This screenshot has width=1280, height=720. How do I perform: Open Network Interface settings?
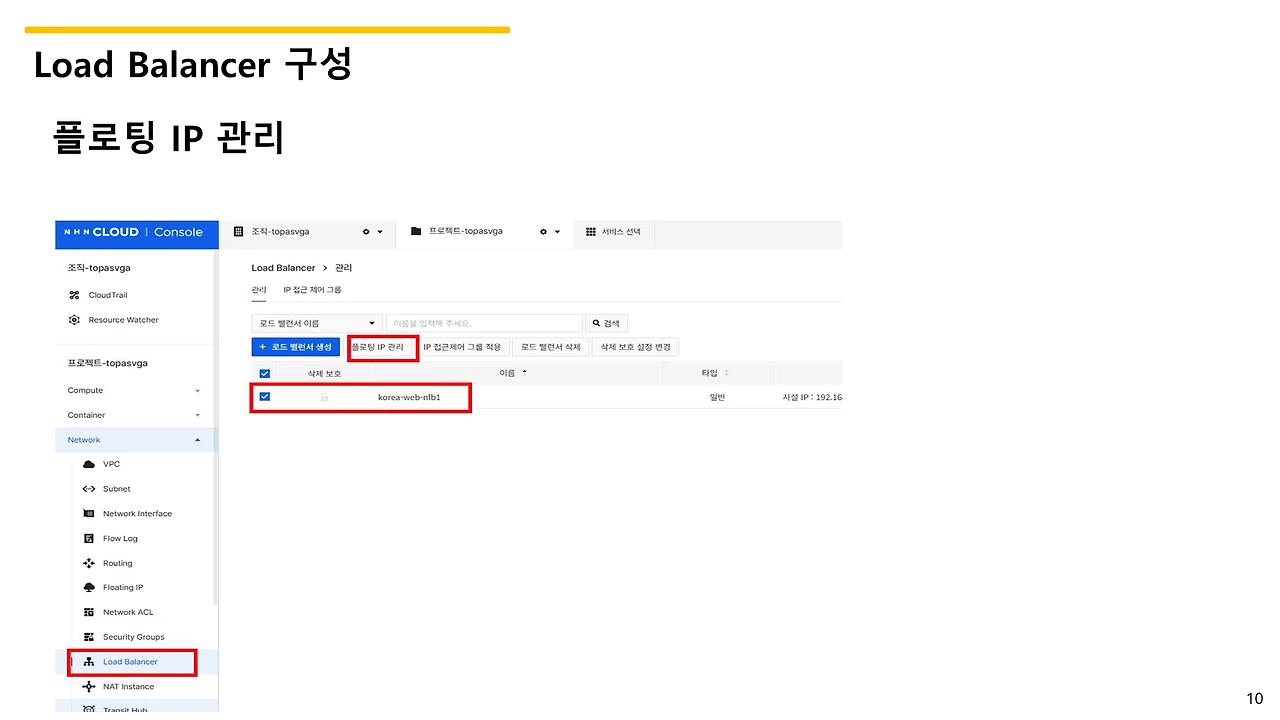137,513
